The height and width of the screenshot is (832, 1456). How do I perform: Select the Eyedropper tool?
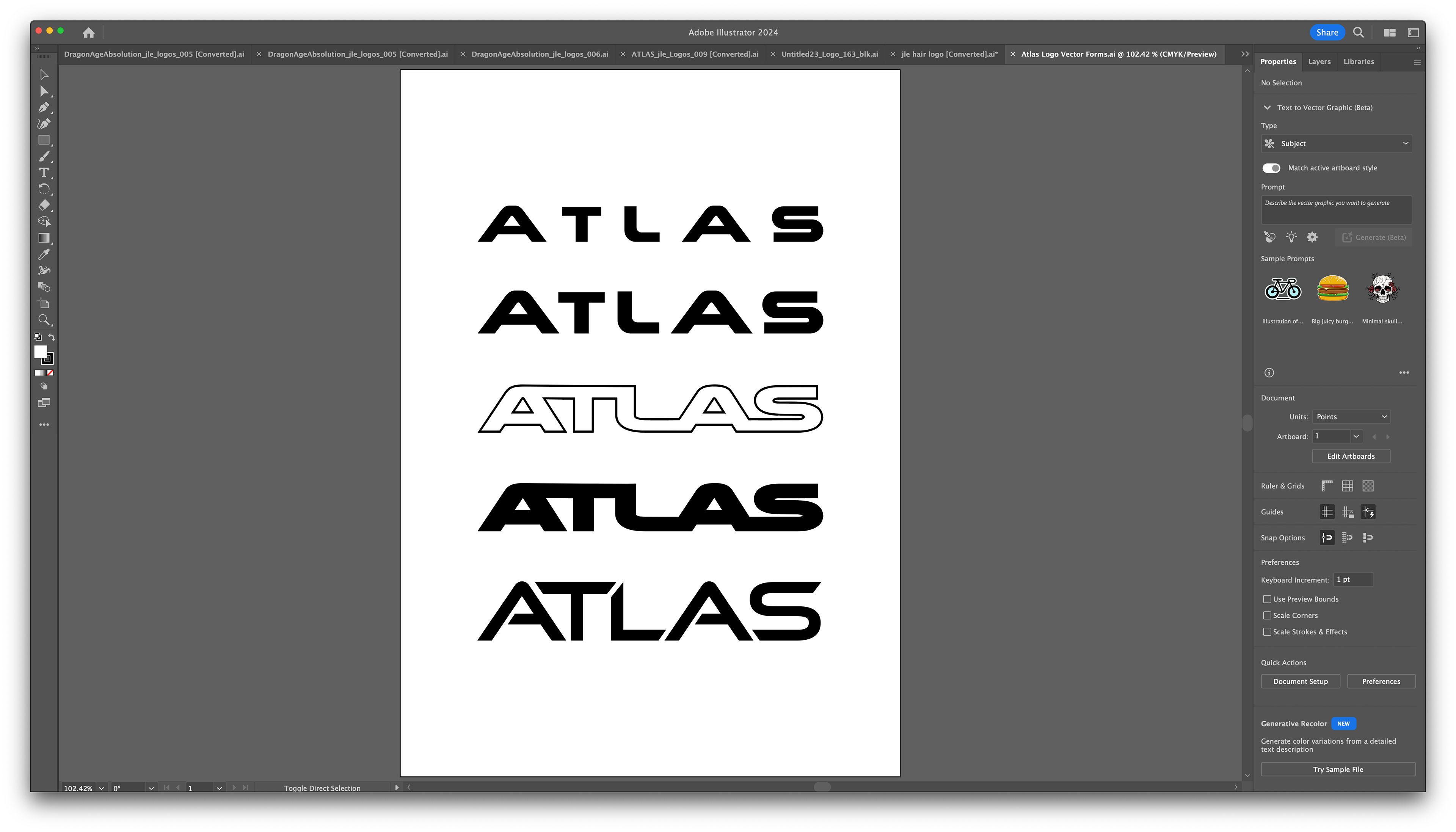pos(44,254)
